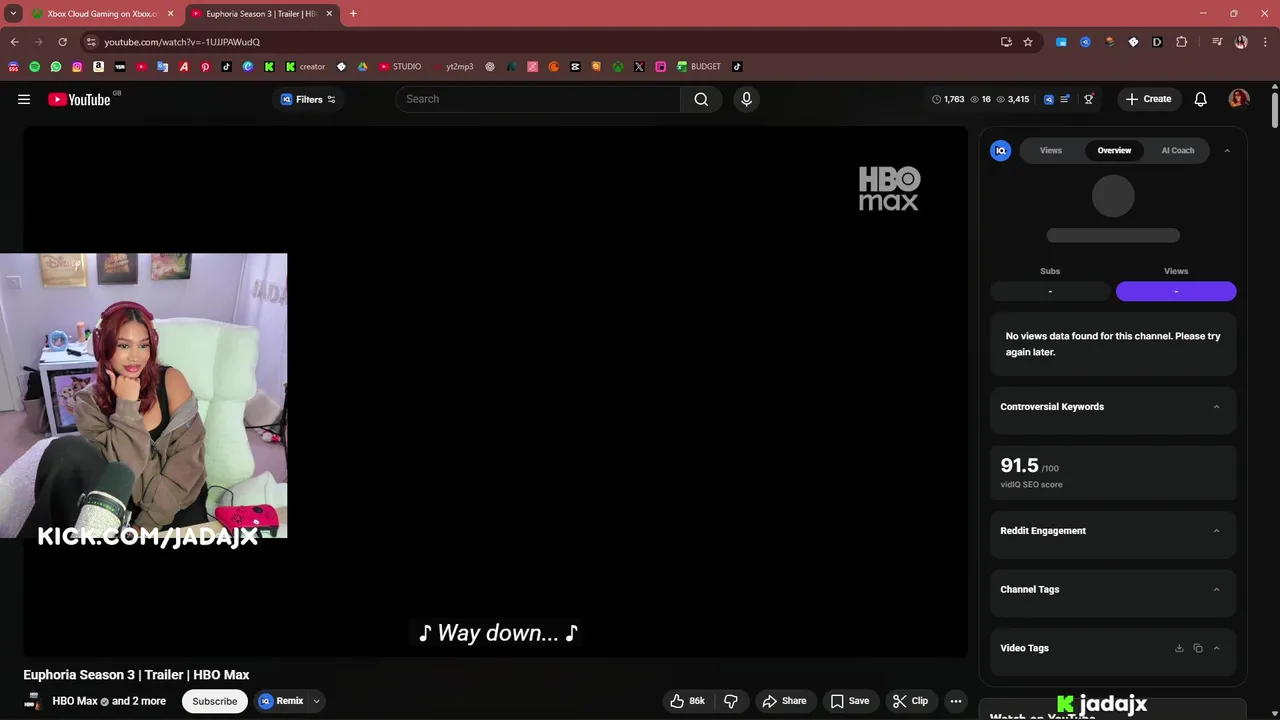
Task: Start voice search with the microphone
Action: [746, 99]
